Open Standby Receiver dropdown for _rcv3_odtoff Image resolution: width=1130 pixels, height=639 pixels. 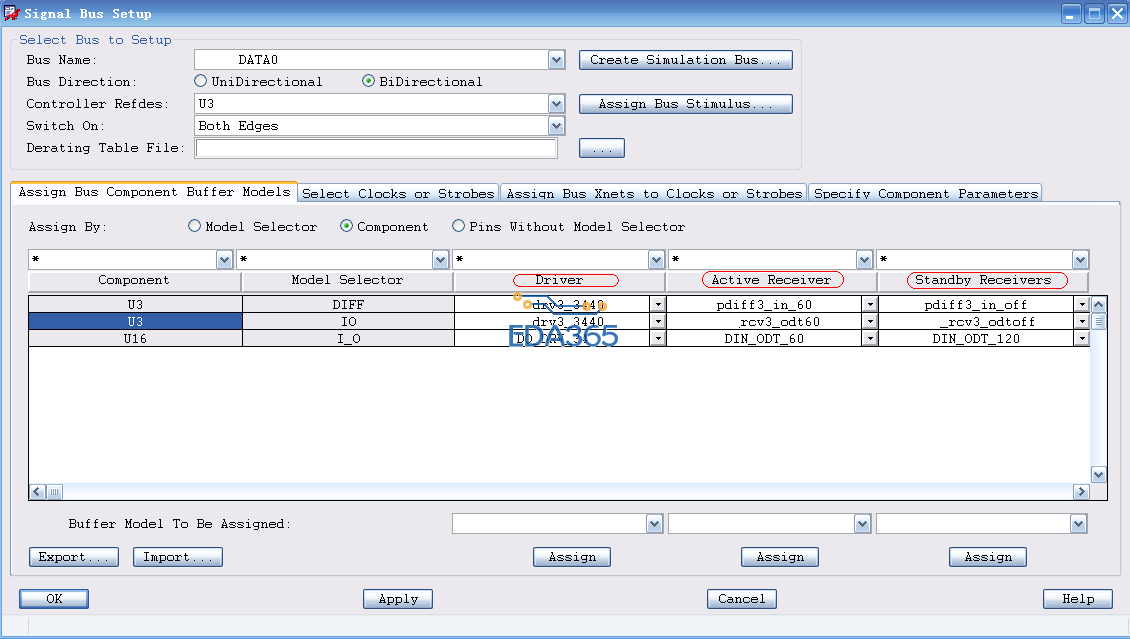[x=1082, y=321]
